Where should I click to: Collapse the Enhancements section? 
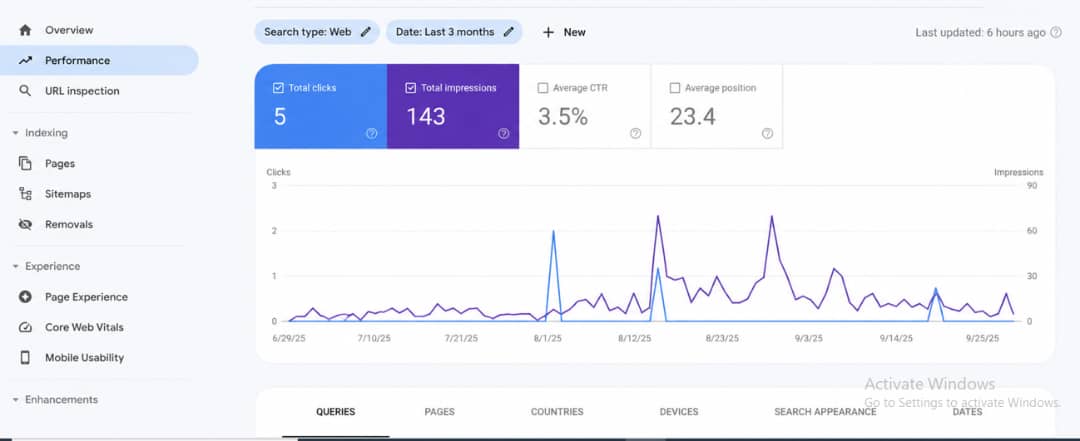54,400
